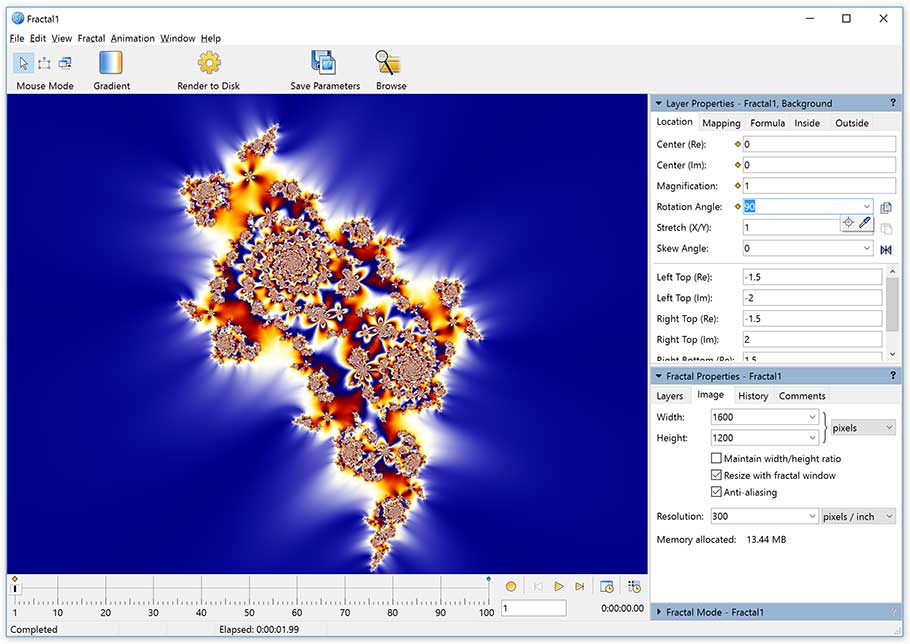Open the View menu
This screenshot has height=644, width=910.
click(62, 38)
